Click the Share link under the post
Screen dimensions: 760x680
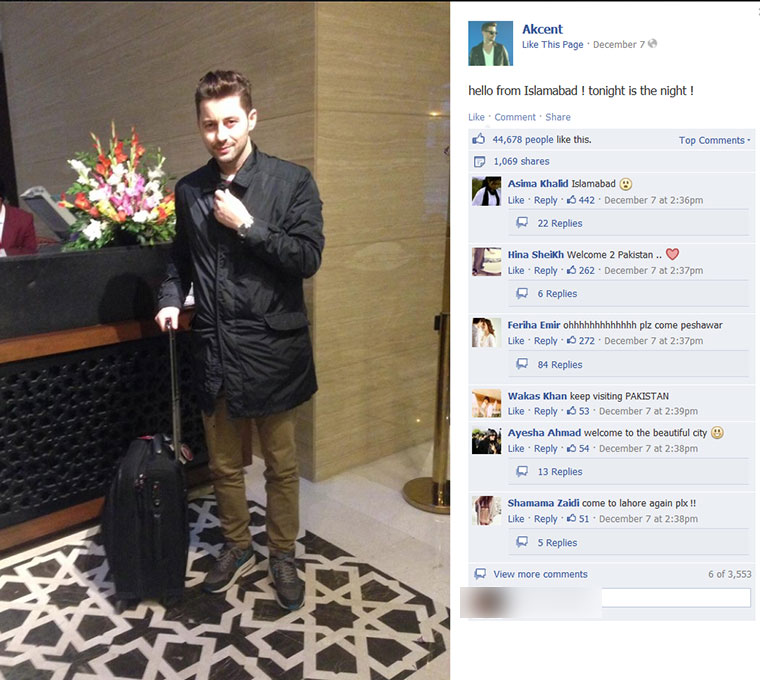(558, 117)
